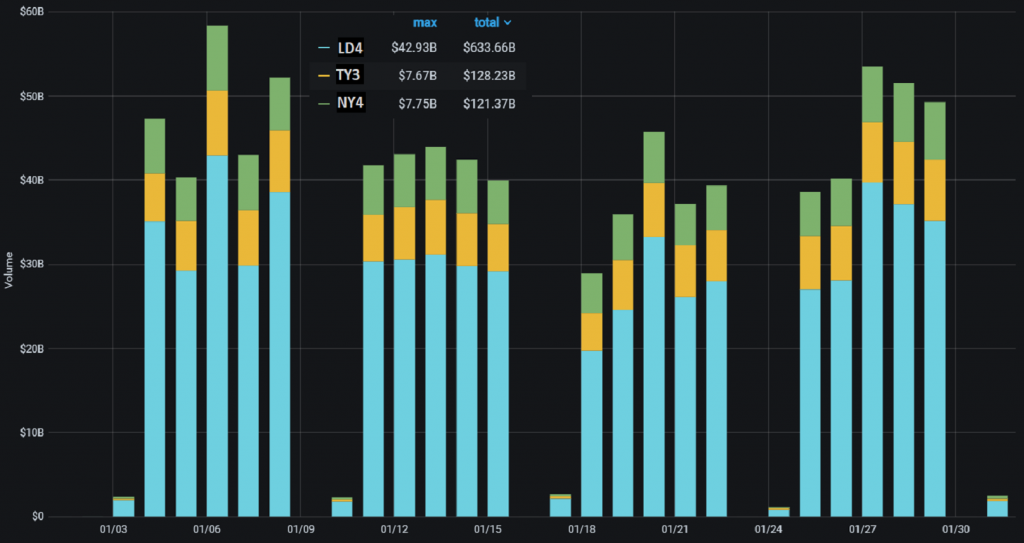Sort legend by the total column header

point(492,22)
